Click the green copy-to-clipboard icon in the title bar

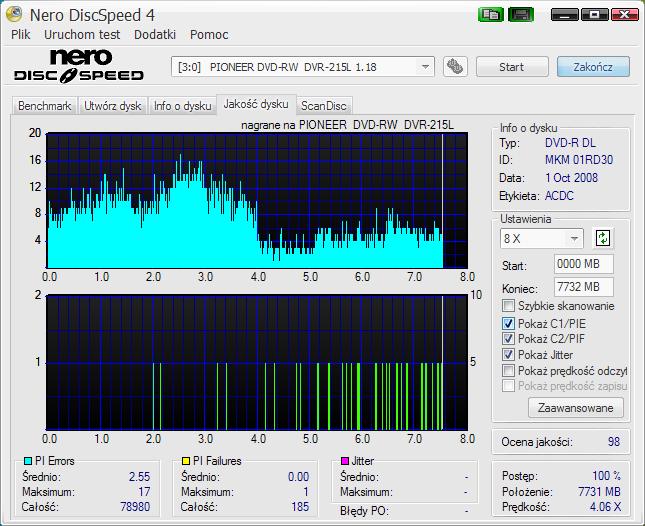[491, 15]
